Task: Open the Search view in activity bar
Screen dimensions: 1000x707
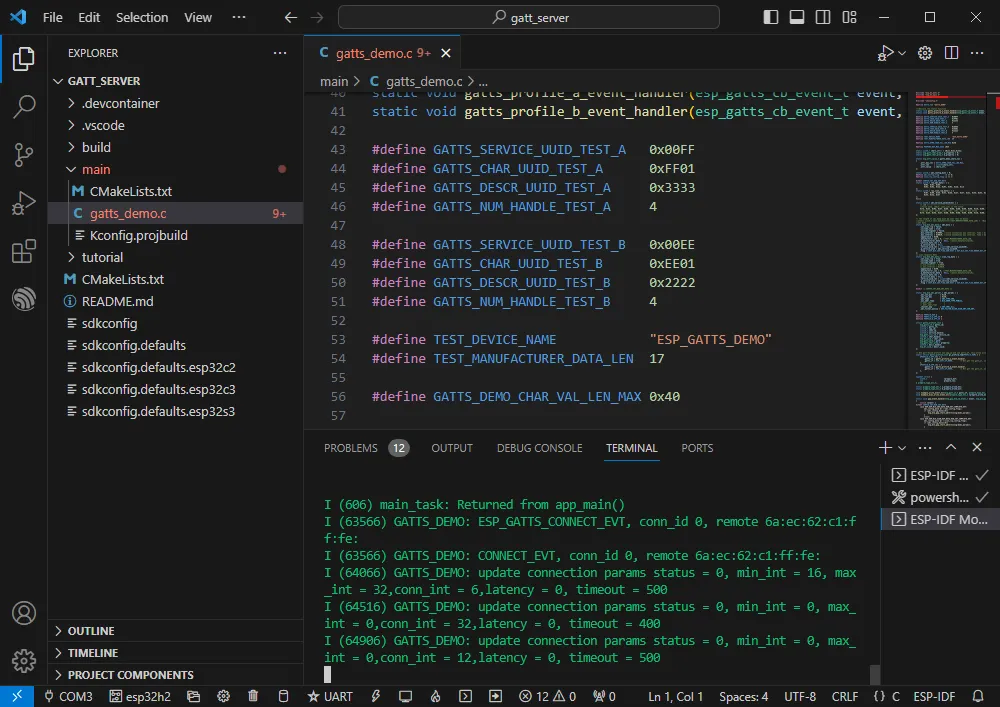Action: [24, 106]
